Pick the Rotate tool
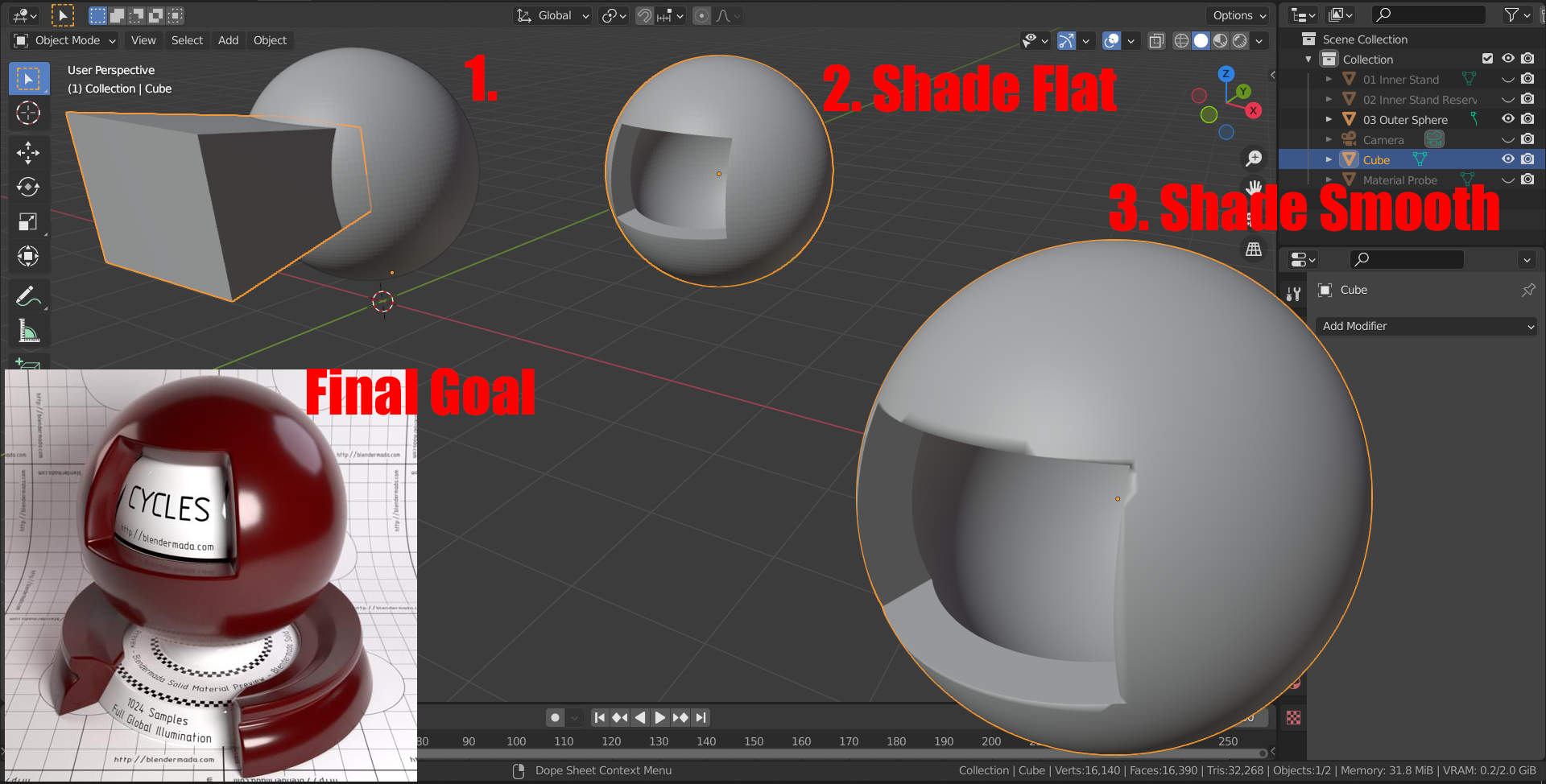This screenshot has width=1546, height=784. (28, 187)
